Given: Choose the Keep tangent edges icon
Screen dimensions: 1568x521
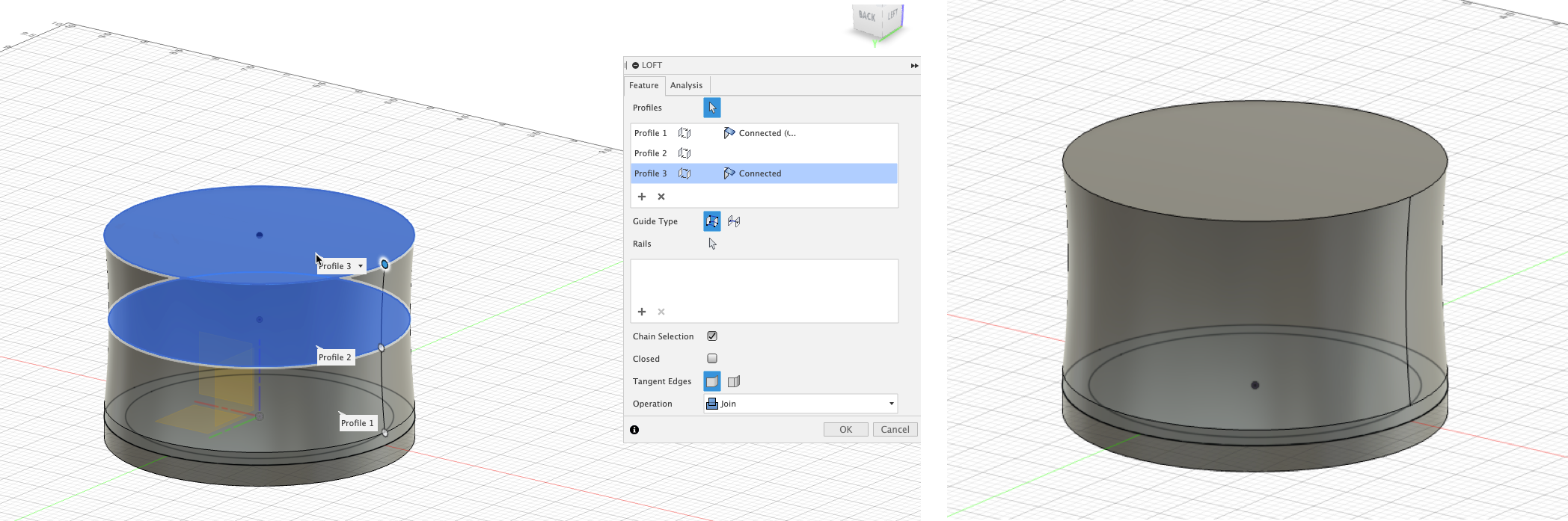Looking at the screenshot, I should pos(734,381).
